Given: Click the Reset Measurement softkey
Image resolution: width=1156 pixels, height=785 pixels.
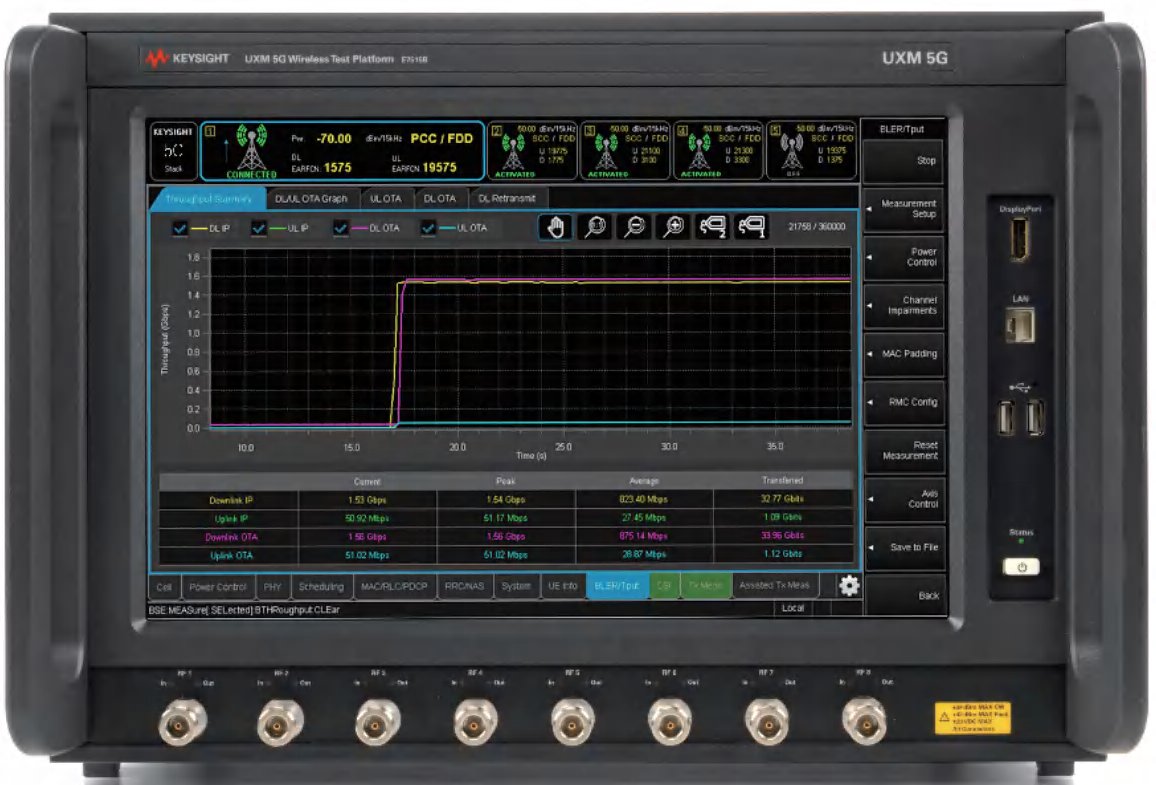Looking at the screenshot, I should [x=904, y=450].
